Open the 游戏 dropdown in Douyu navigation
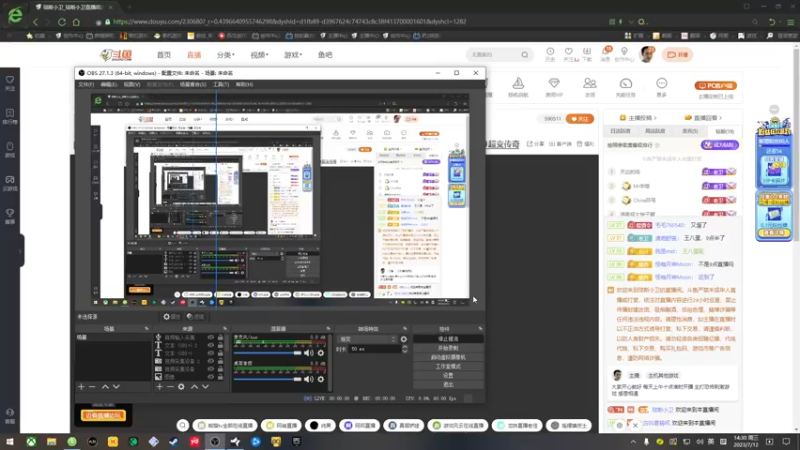The width and height of the screenshot is (800, 450). 293,55
